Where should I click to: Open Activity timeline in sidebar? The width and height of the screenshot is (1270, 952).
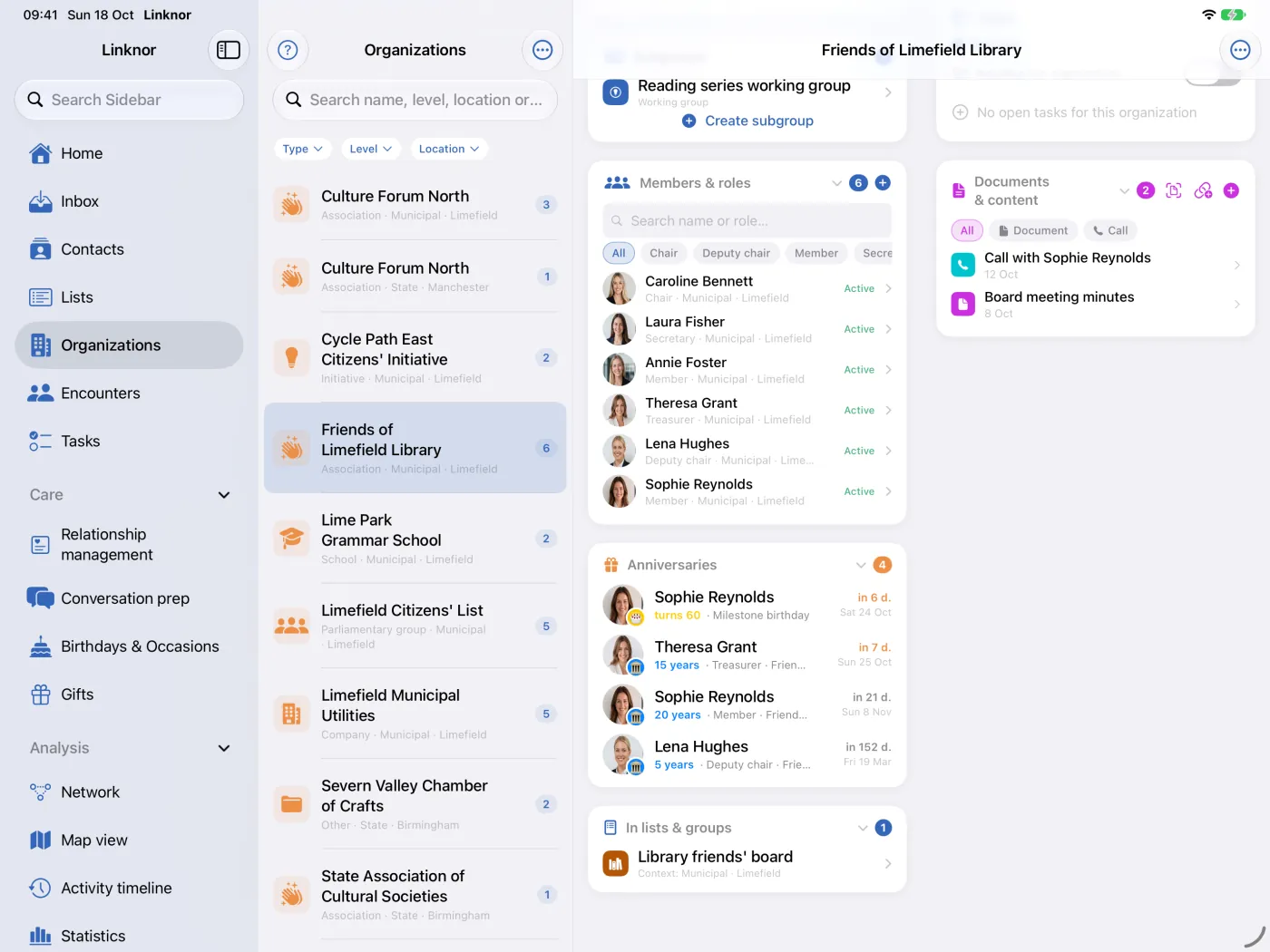tap(129, 889)
